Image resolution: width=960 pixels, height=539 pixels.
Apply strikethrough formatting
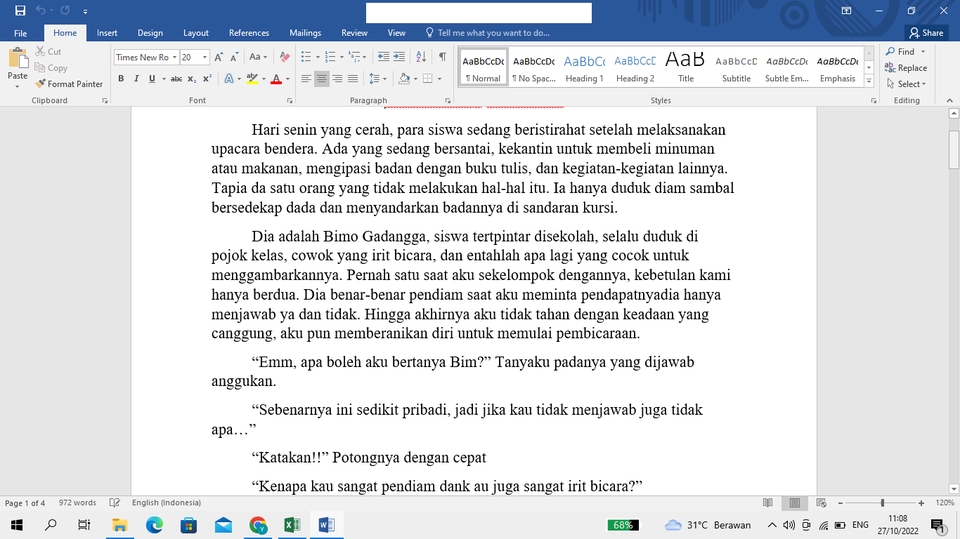pos(176,78)
